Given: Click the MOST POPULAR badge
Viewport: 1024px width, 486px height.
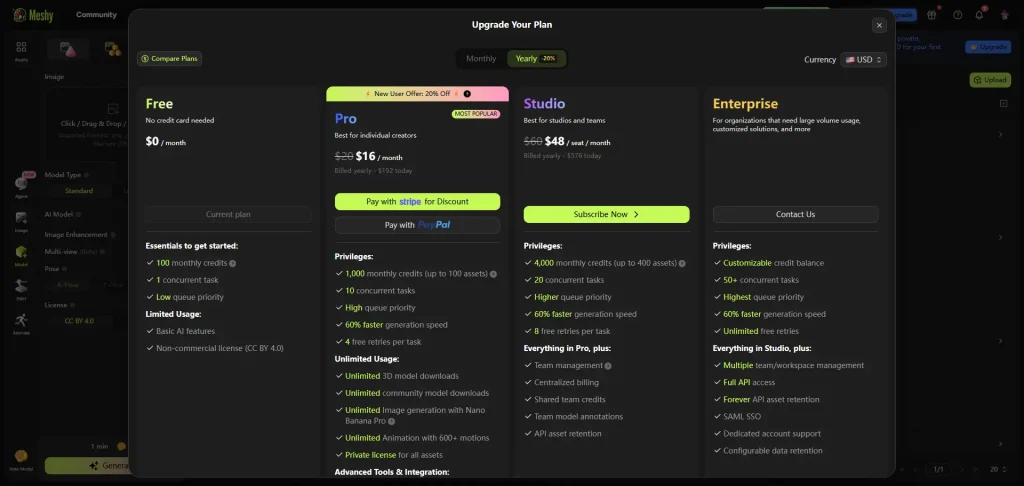Looking at the screenshot, I should pyautogui.click(x=475, y=114).
